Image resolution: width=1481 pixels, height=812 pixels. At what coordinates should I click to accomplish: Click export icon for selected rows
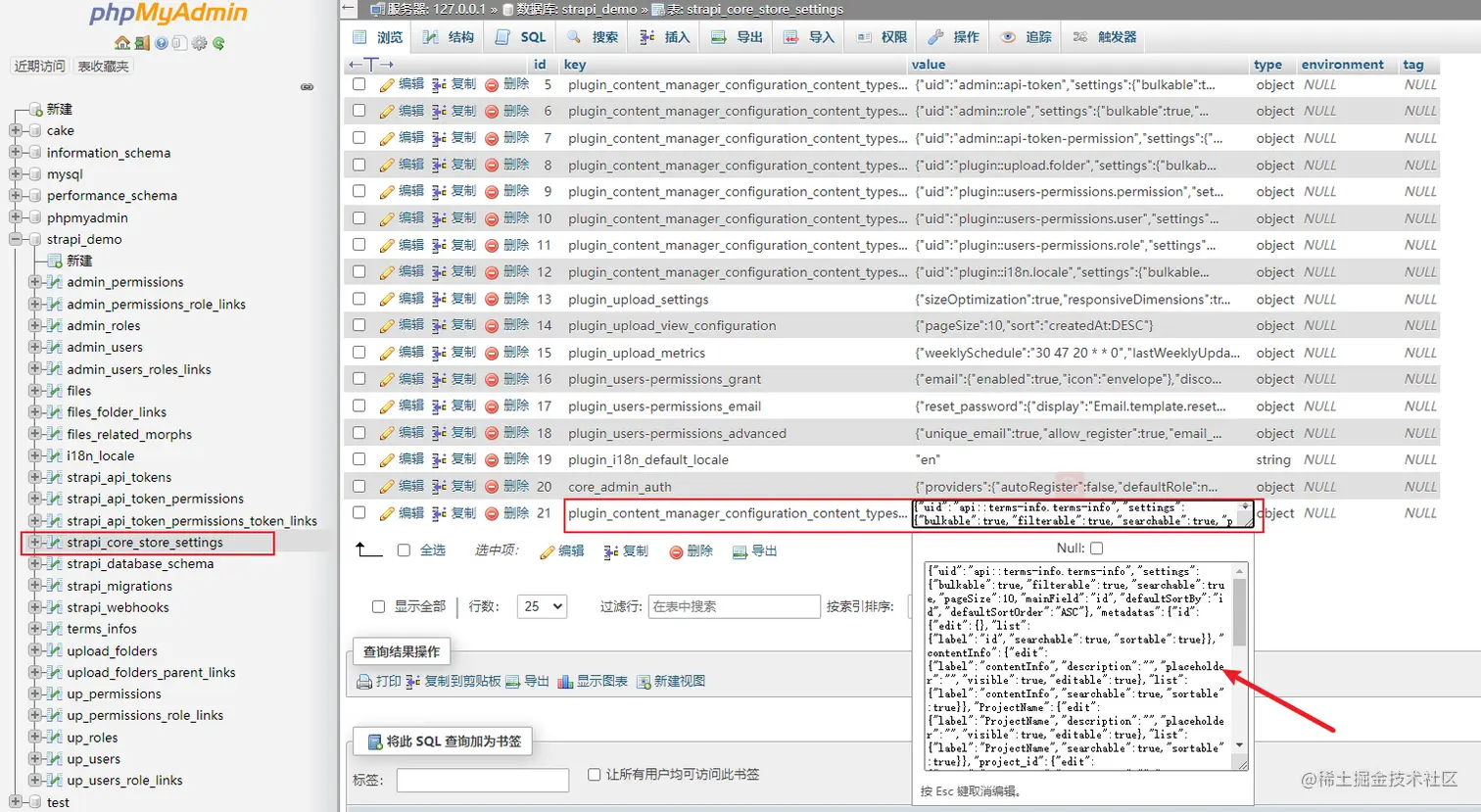740,552
